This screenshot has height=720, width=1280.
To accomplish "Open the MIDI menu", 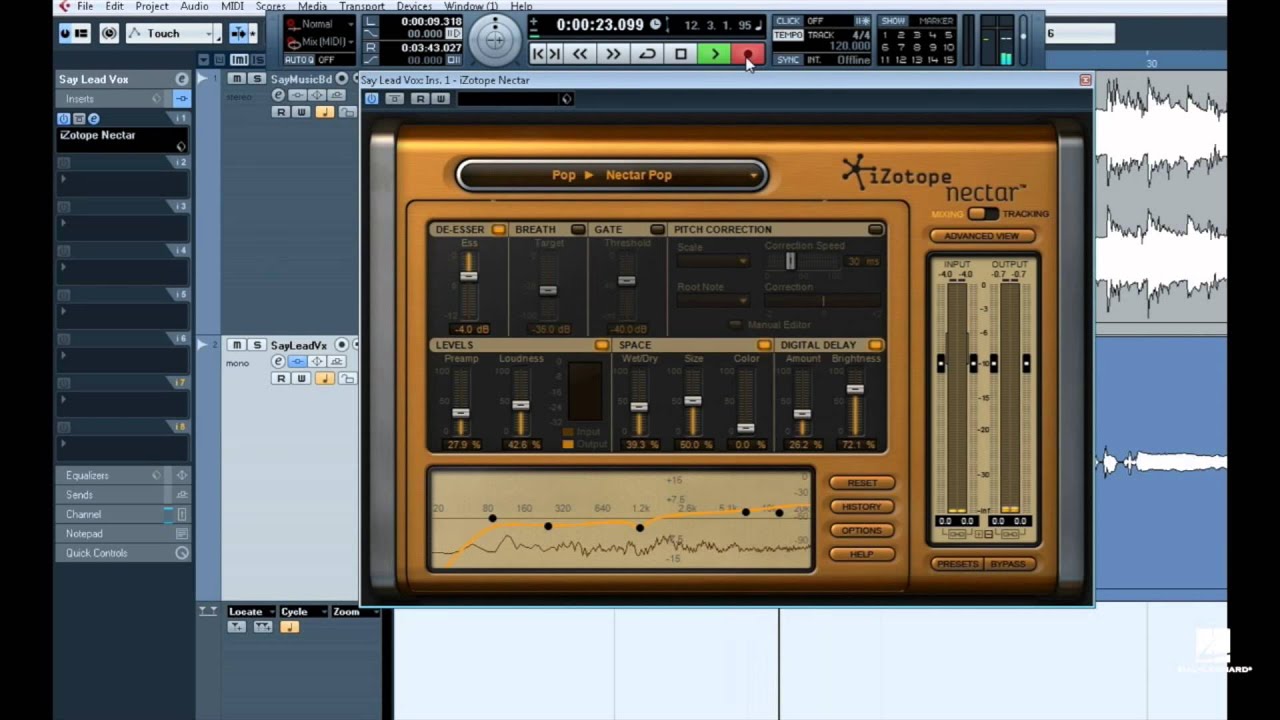I will pyautogui.click(x=232, y=6).
